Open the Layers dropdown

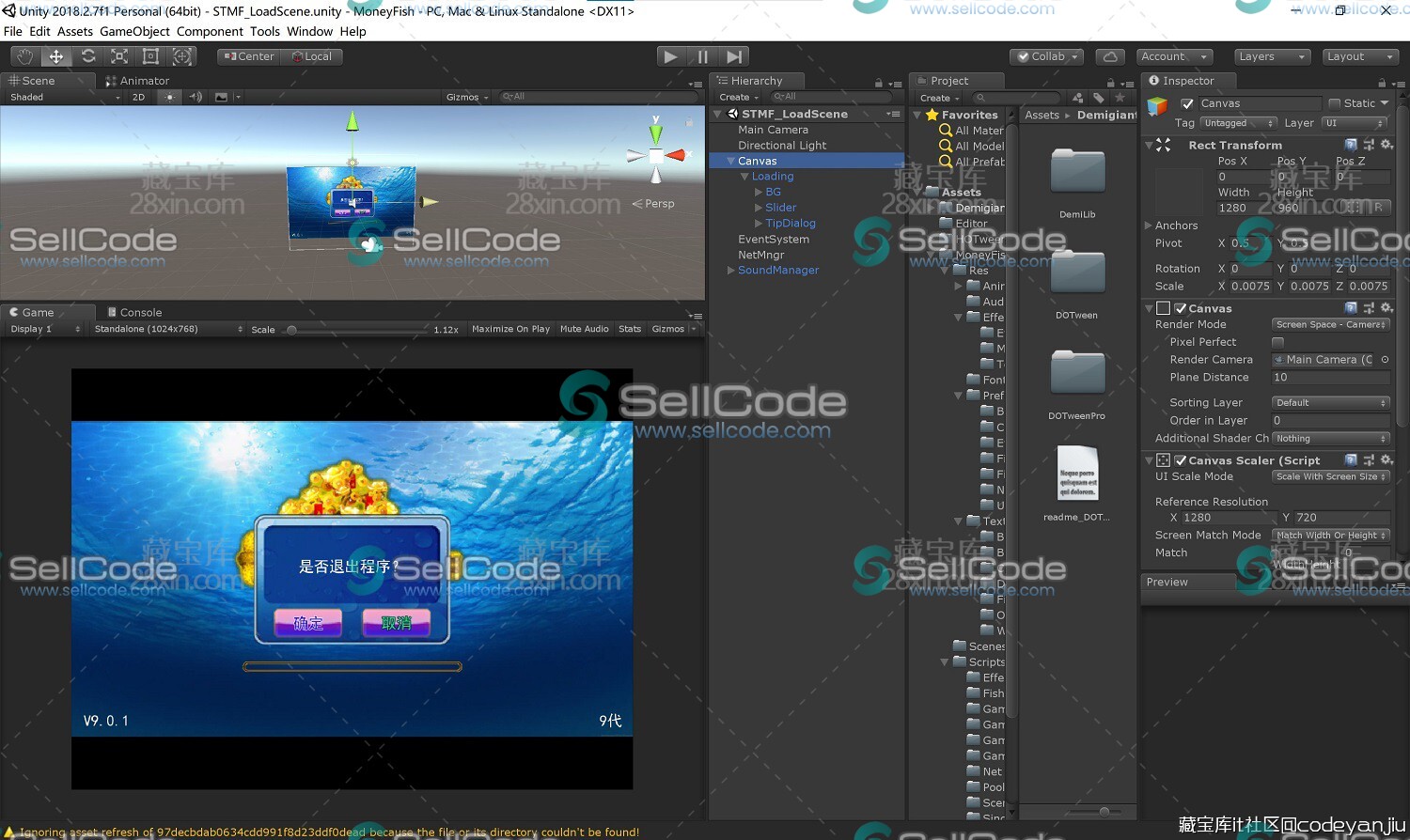pos(1271,56)
